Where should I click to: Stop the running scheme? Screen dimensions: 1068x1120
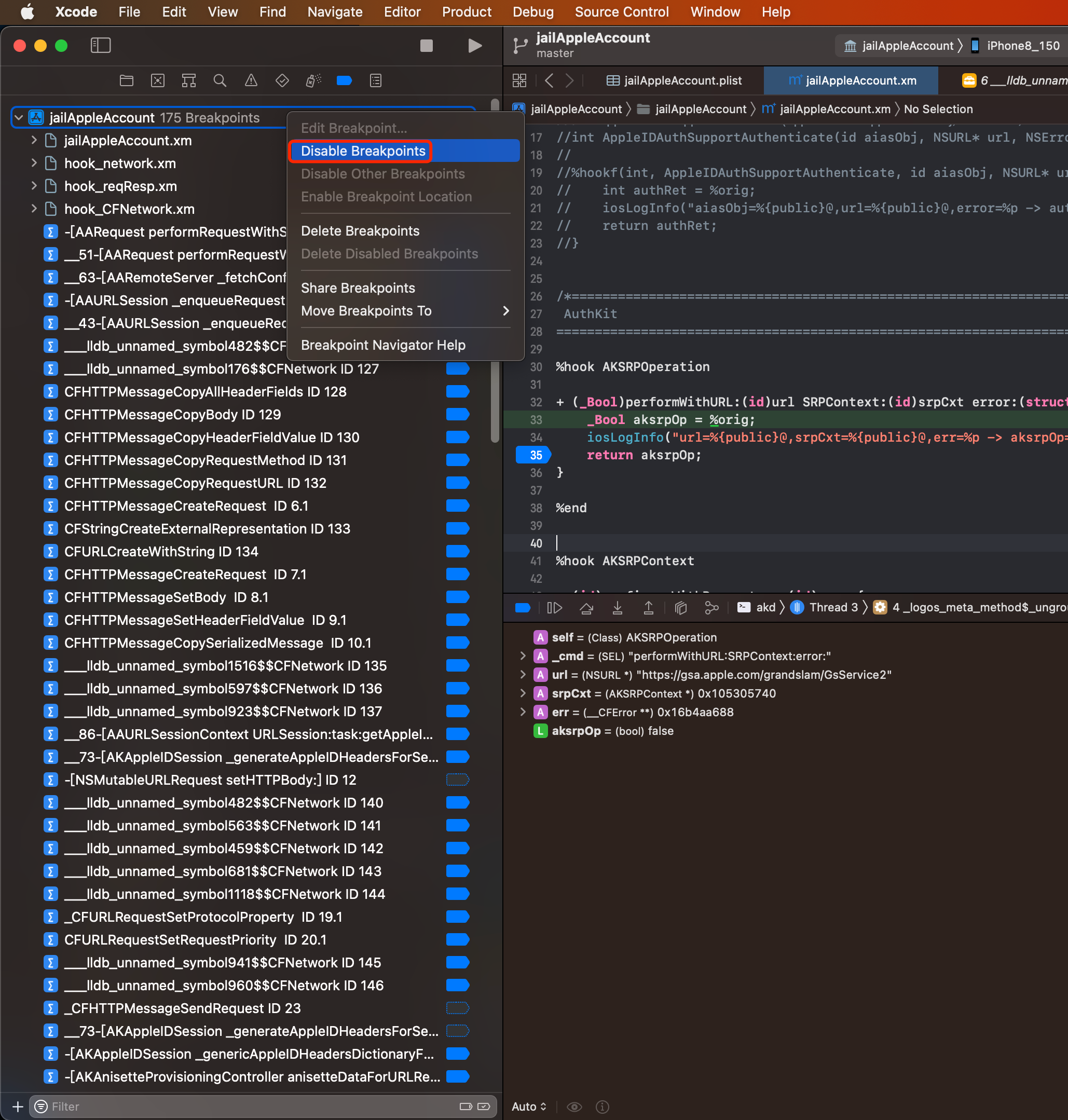(x=426, y=46)
